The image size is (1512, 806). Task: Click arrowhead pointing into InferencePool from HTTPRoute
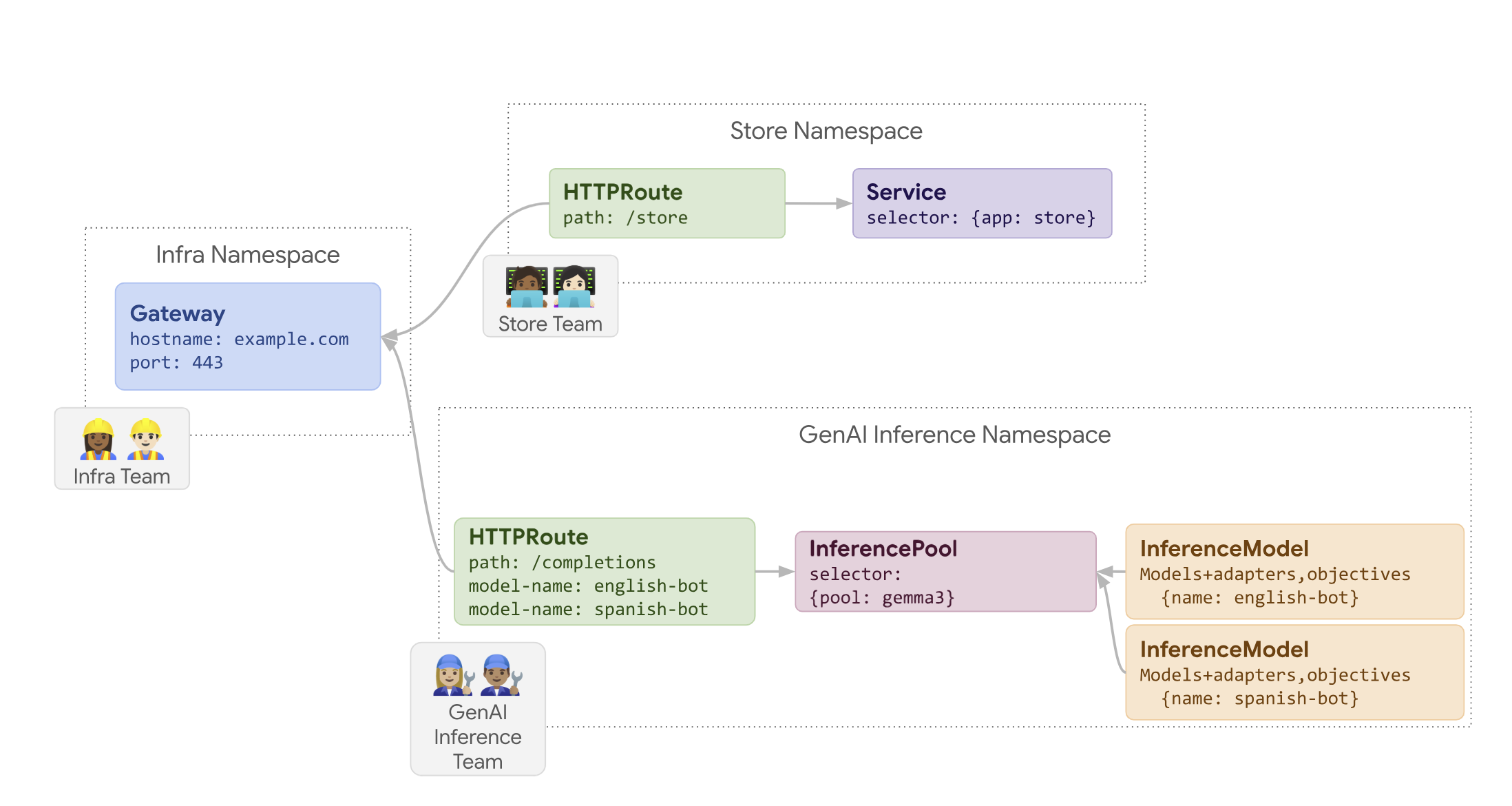coord(786,571)
